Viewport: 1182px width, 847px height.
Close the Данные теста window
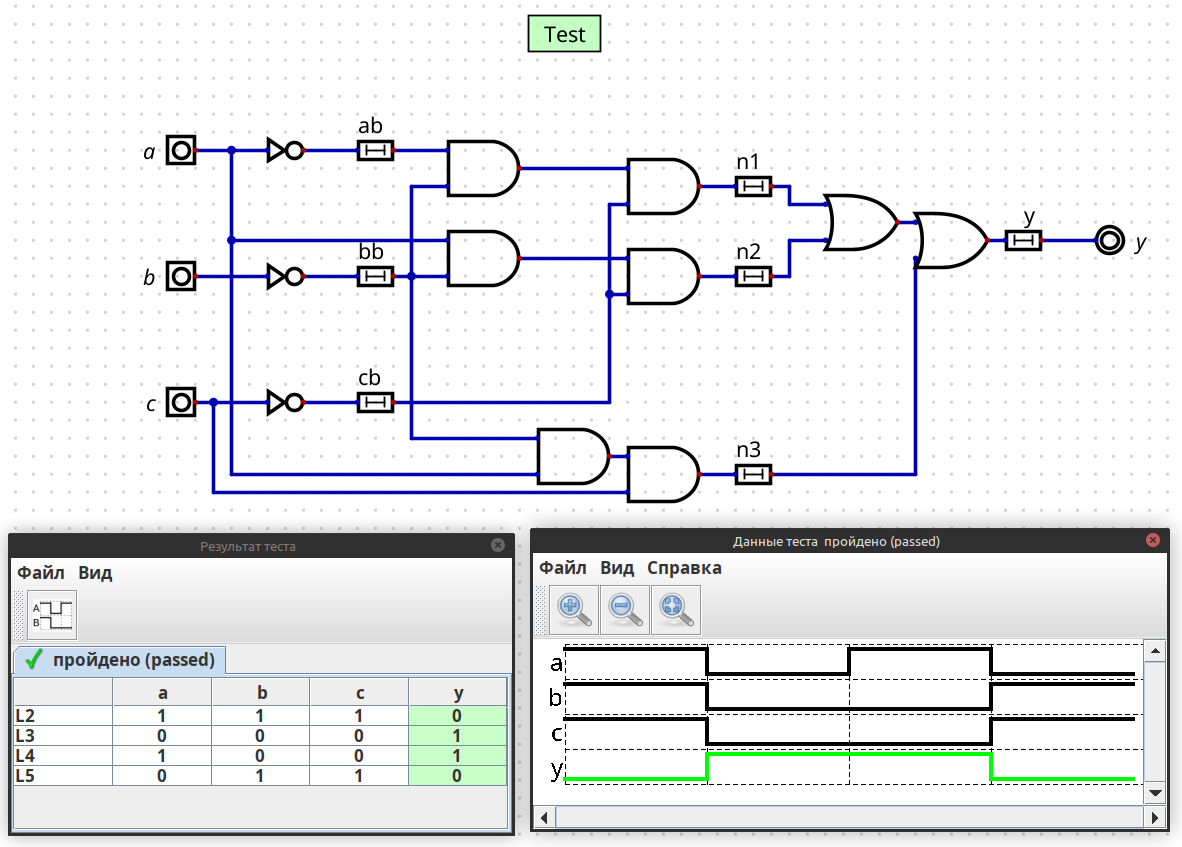(1153, 540)
